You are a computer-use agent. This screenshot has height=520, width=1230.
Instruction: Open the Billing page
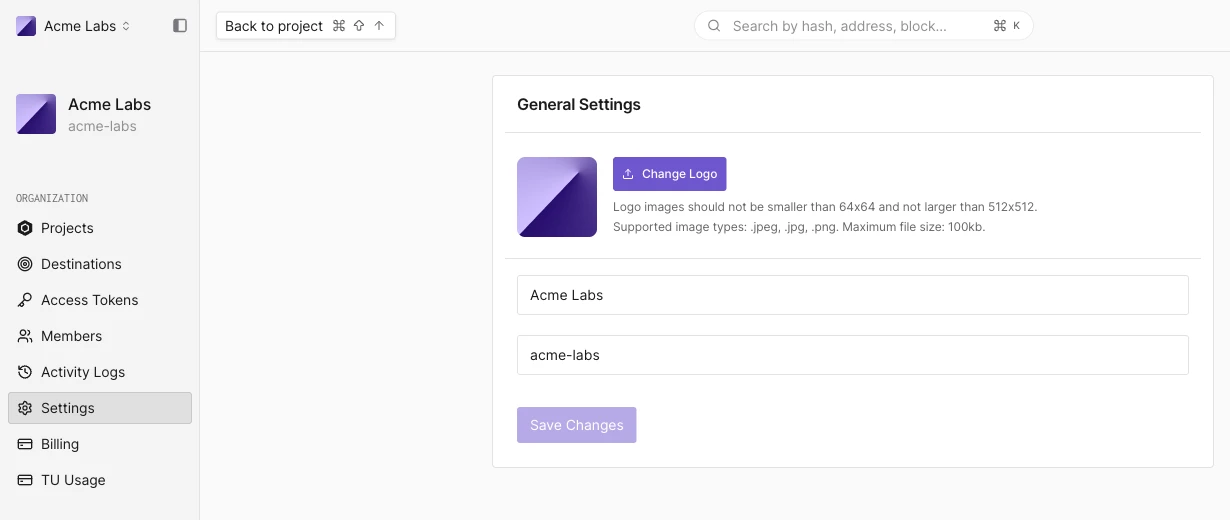(100, 444)
